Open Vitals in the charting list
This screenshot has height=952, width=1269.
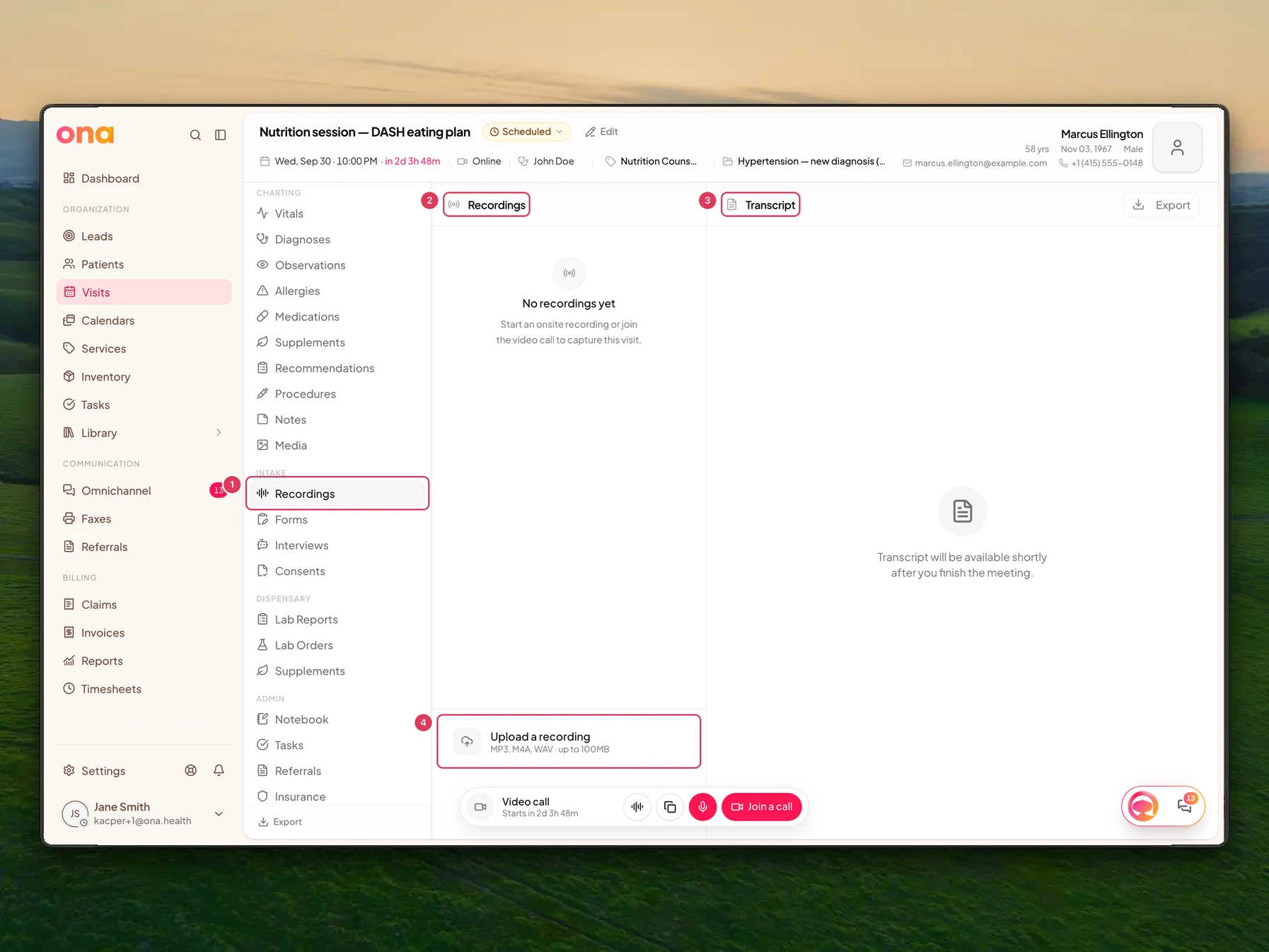click(338, 214)
